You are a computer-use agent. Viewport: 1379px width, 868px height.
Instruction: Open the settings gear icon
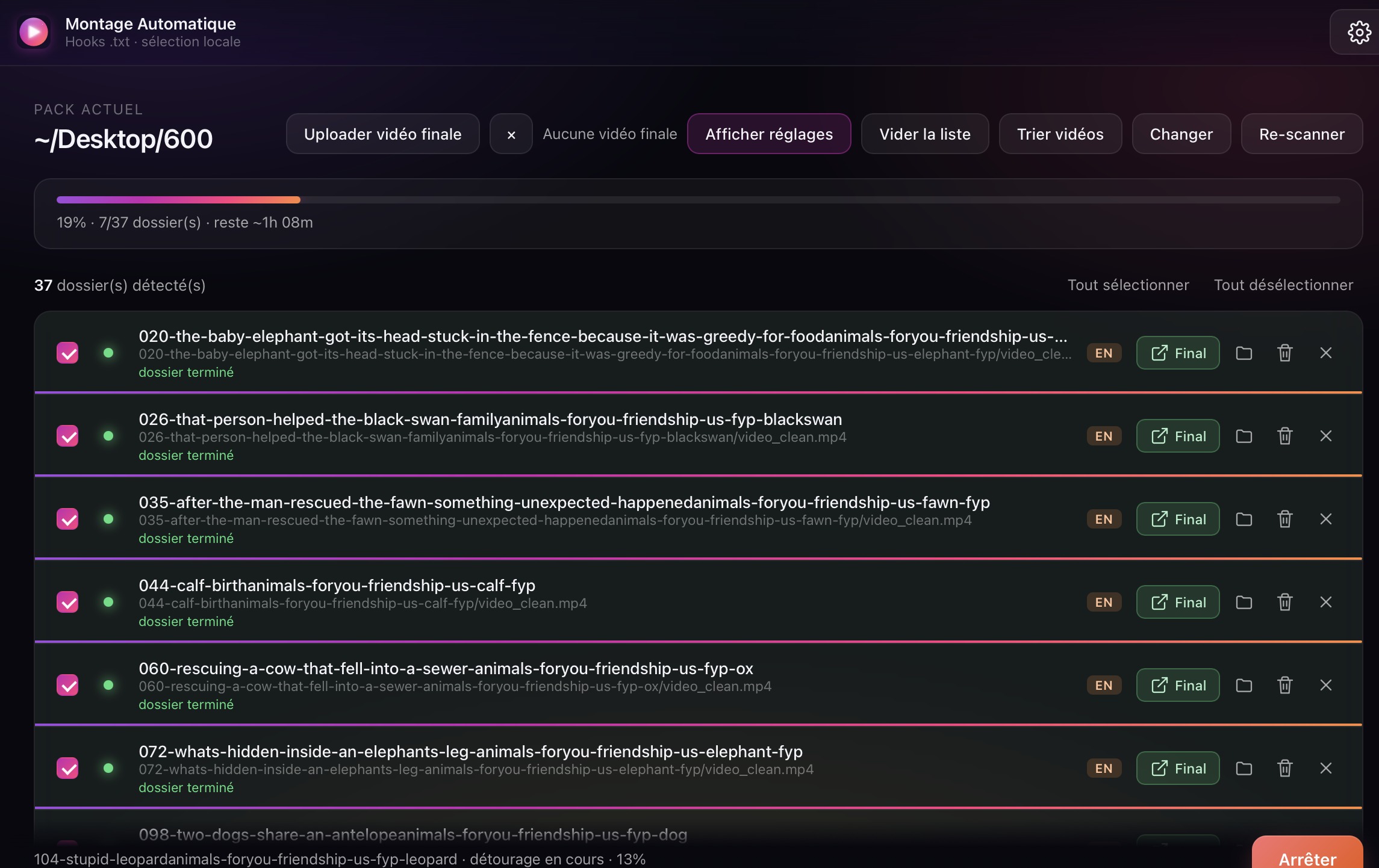(1359, 33)
